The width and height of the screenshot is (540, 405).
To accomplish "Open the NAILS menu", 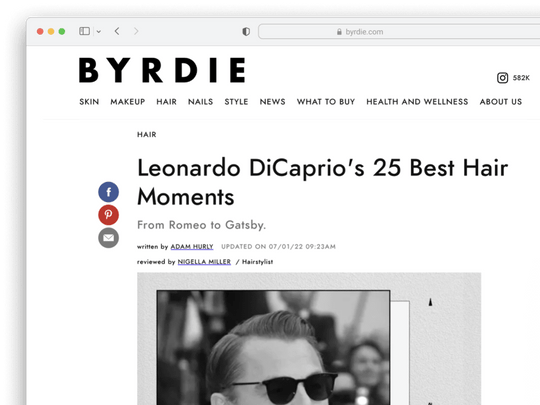I will click(x=200, y=102).
